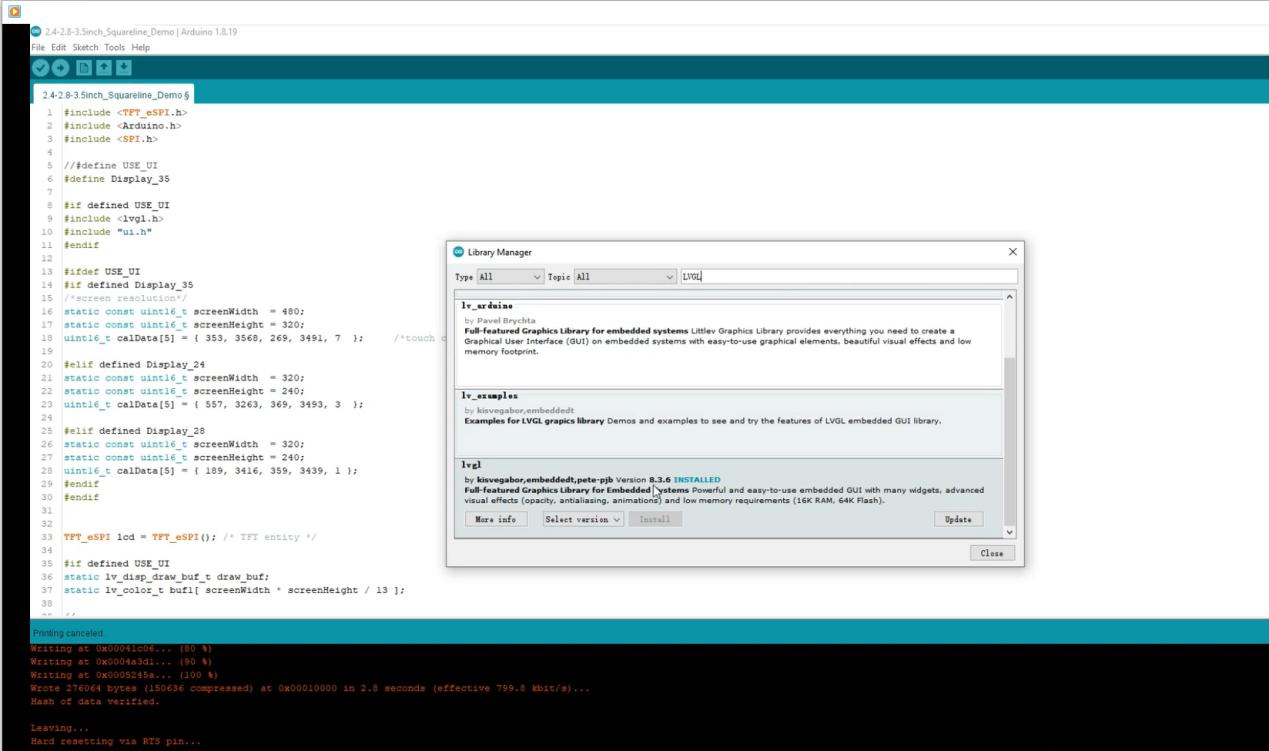The height and width of the screenshot is (751, 1269).
Task: Open the Type filter dropdown
Action: click(x=510, y=277)
